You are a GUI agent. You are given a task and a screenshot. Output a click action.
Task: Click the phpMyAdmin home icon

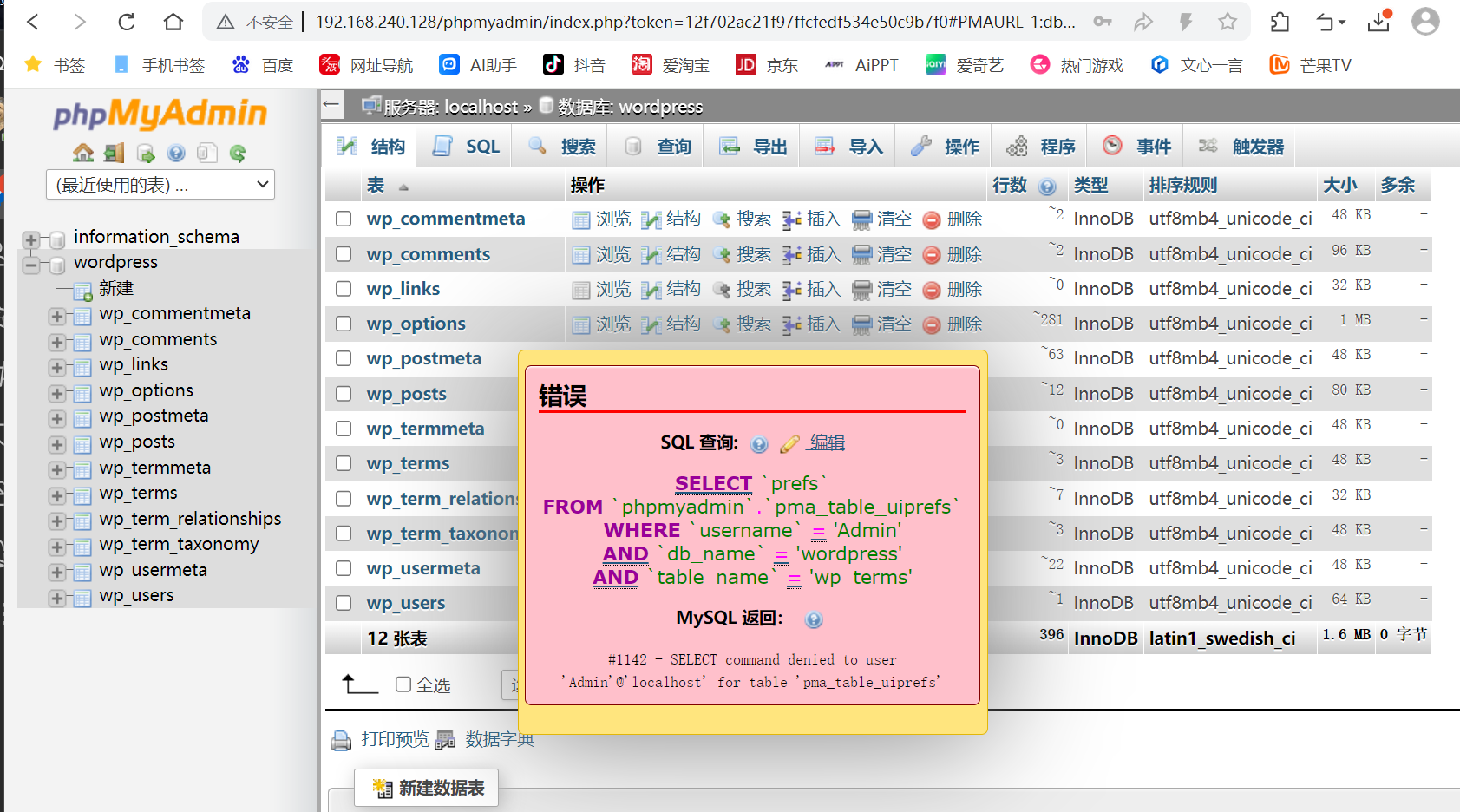(83, 154)
